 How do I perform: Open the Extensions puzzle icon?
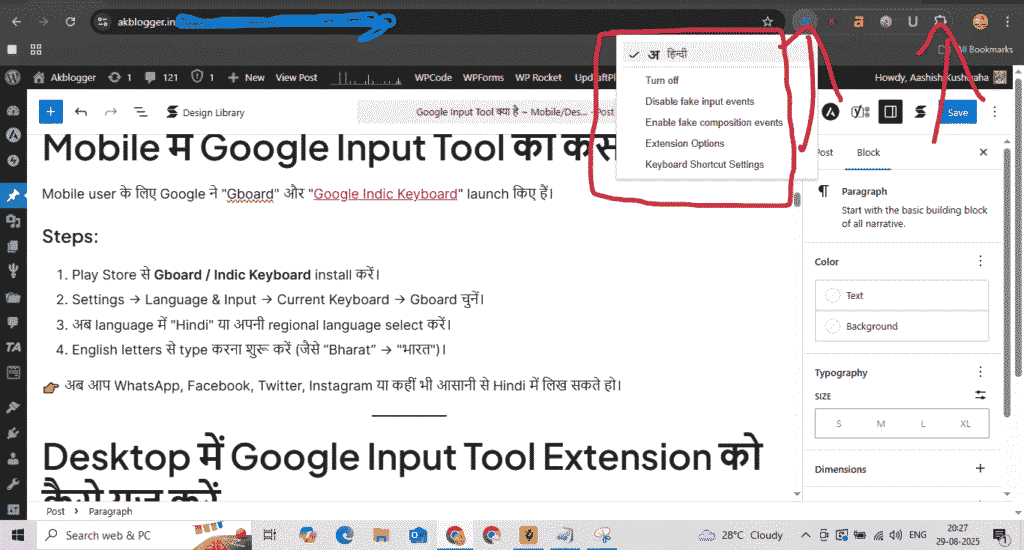[x=940, y=22]
